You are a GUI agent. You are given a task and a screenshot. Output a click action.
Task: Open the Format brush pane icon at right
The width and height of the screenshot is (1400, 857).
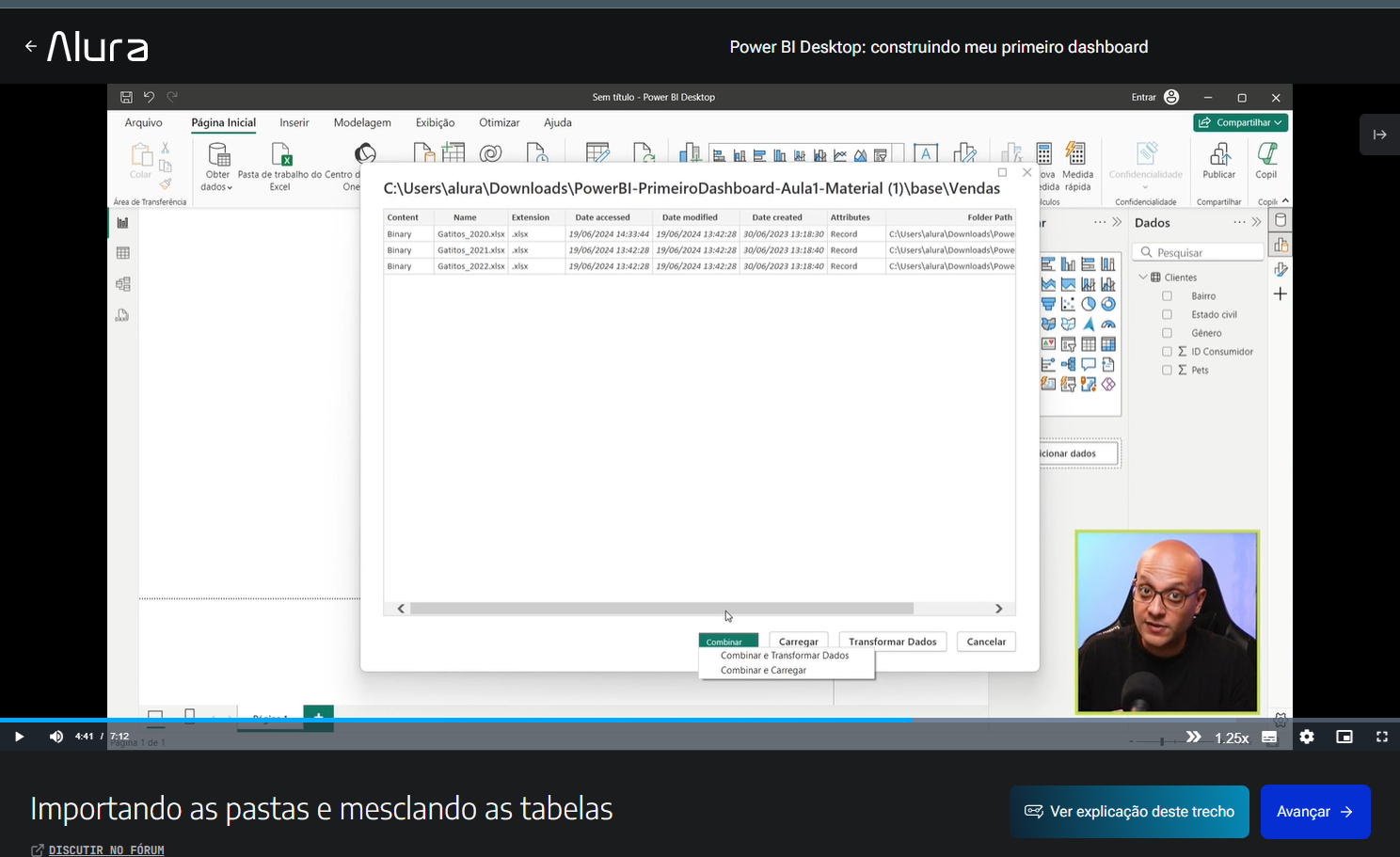(x=1281, y=269)
